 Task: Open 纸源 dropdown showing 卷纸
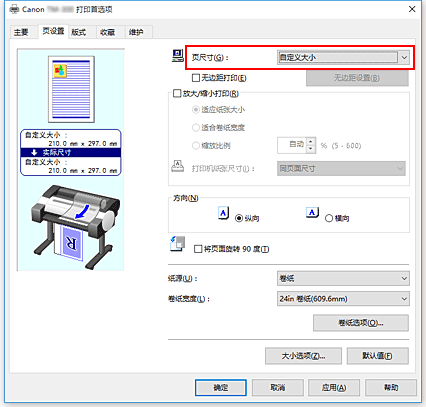[343, 278]
